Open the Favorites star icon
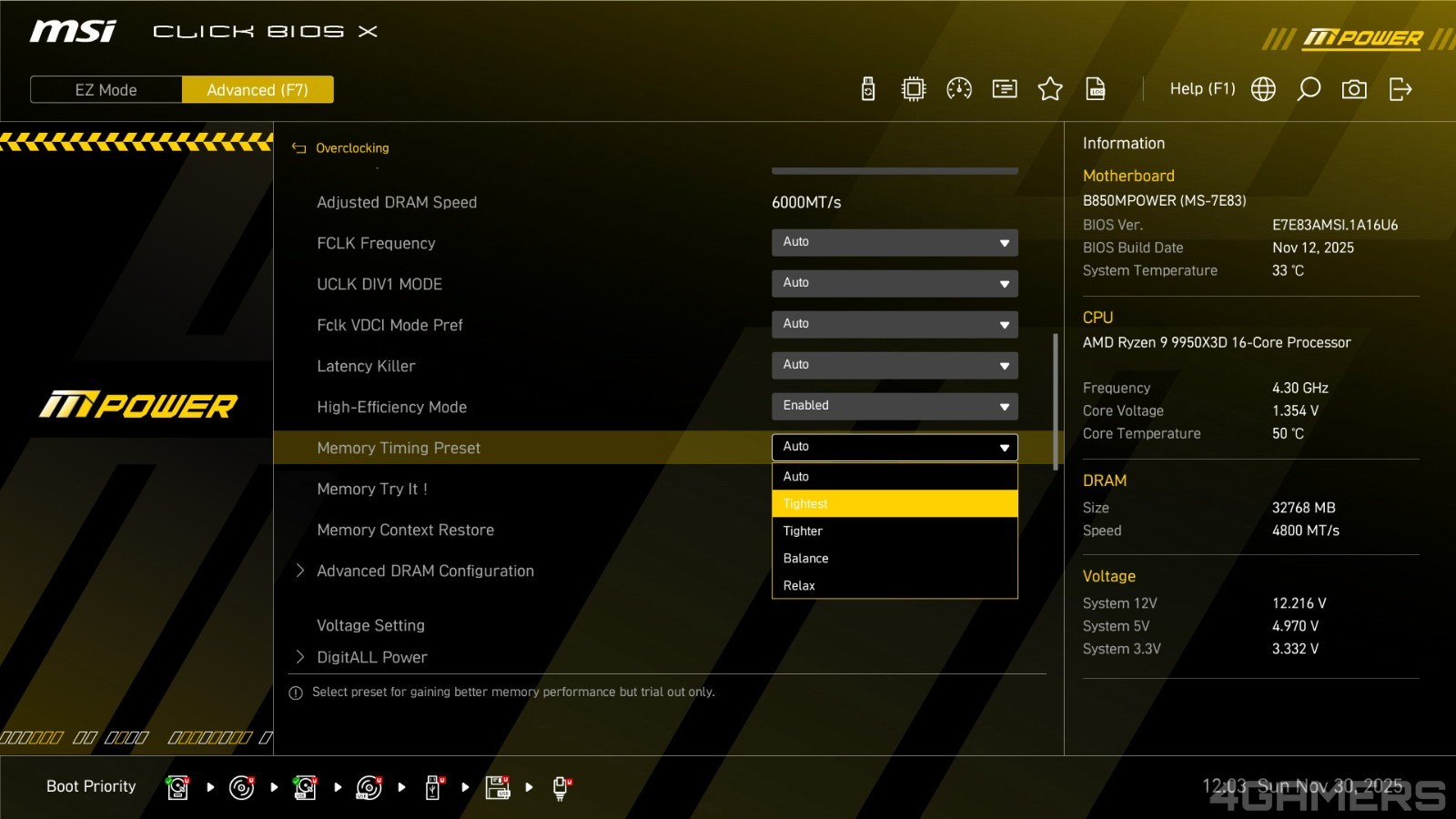Screen dimensions: 1456x819 point(1050,89)
